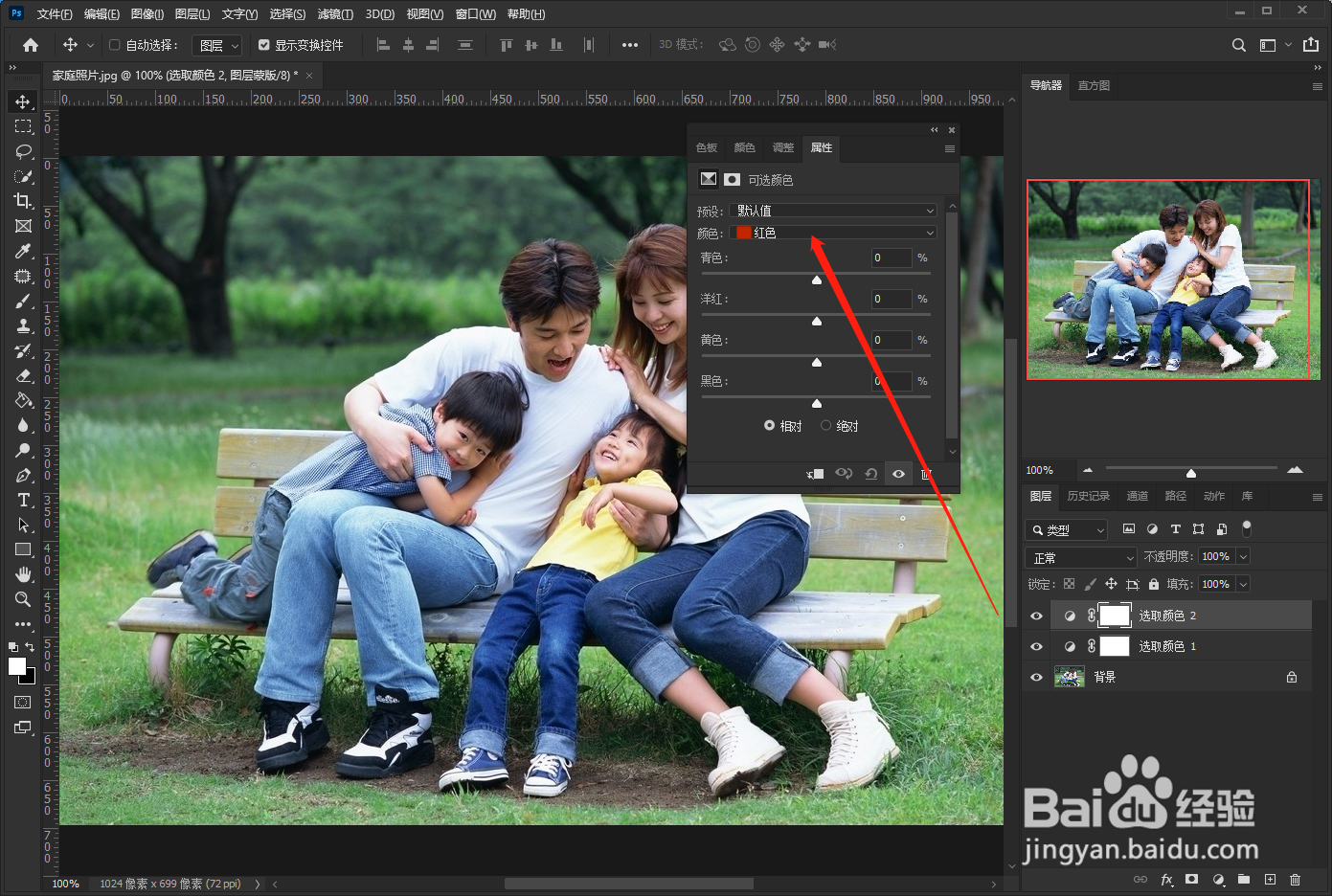Switch to the 历史记录 tab
The height and width of the screenshot is (896, 1332).
click(1088, 496)
